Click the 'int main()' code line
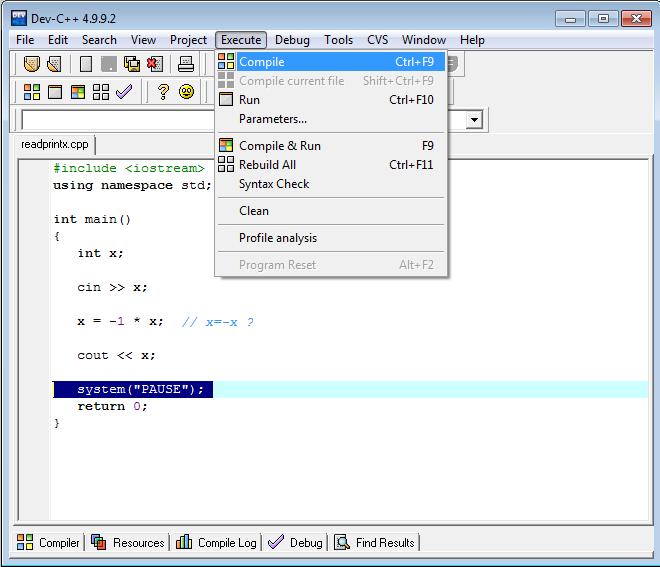This screenshot has height=567, width=660. coord(92,219)
